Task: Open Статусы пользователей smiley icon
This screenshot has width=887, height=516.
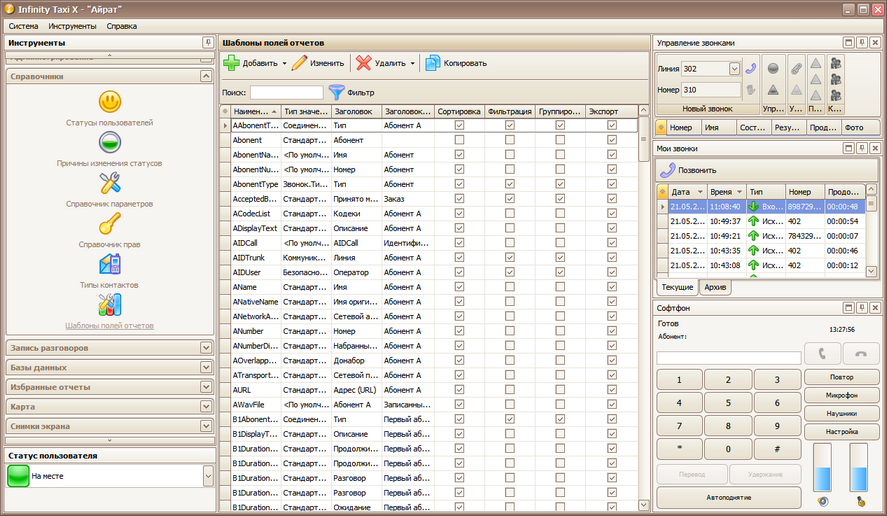Action: tap(110, 102)
